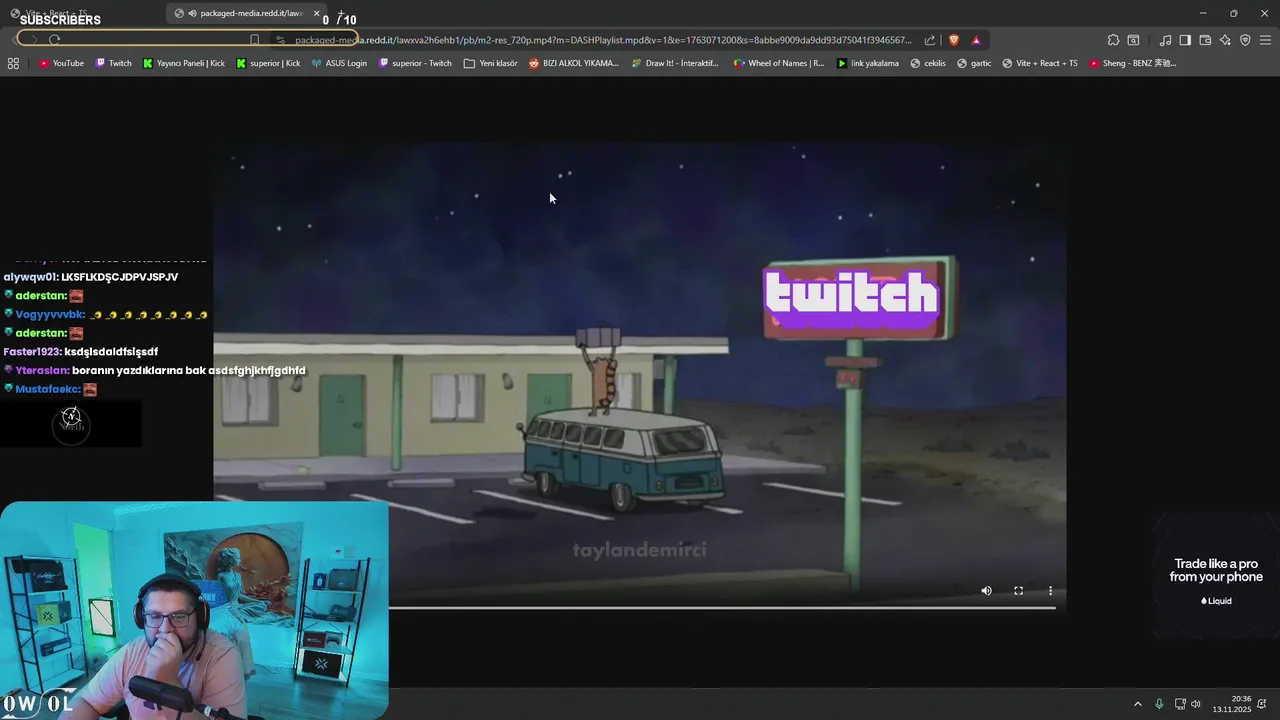Click the Mustafaekc chat username
The width and height of the screenshot is (1280, 720).
[47, 389]
